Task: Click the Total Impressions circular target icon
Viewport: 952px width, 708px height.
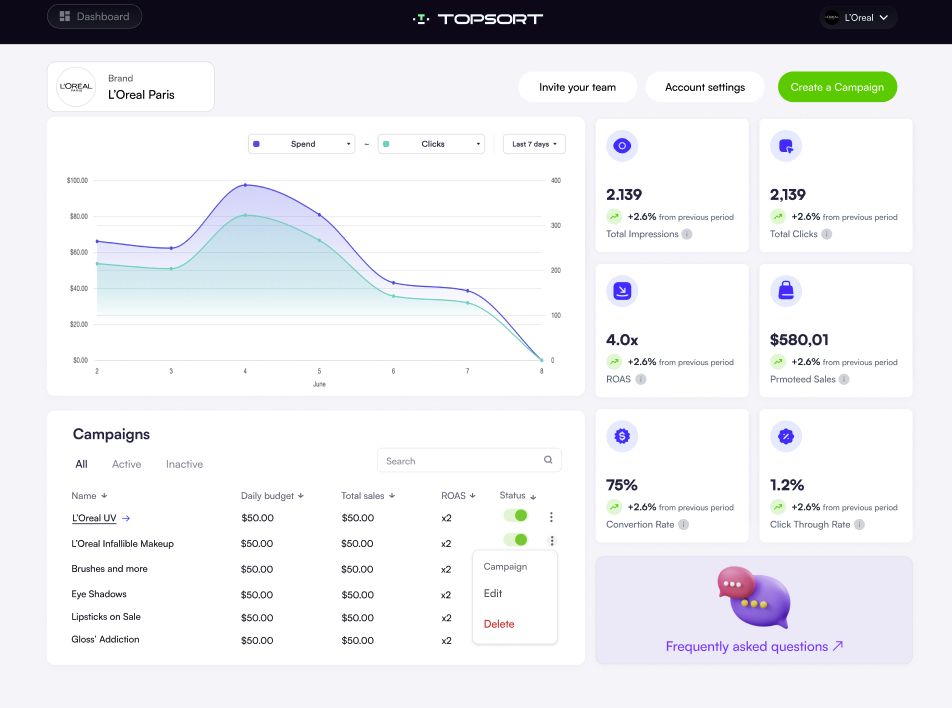Action: coord(622,146)
